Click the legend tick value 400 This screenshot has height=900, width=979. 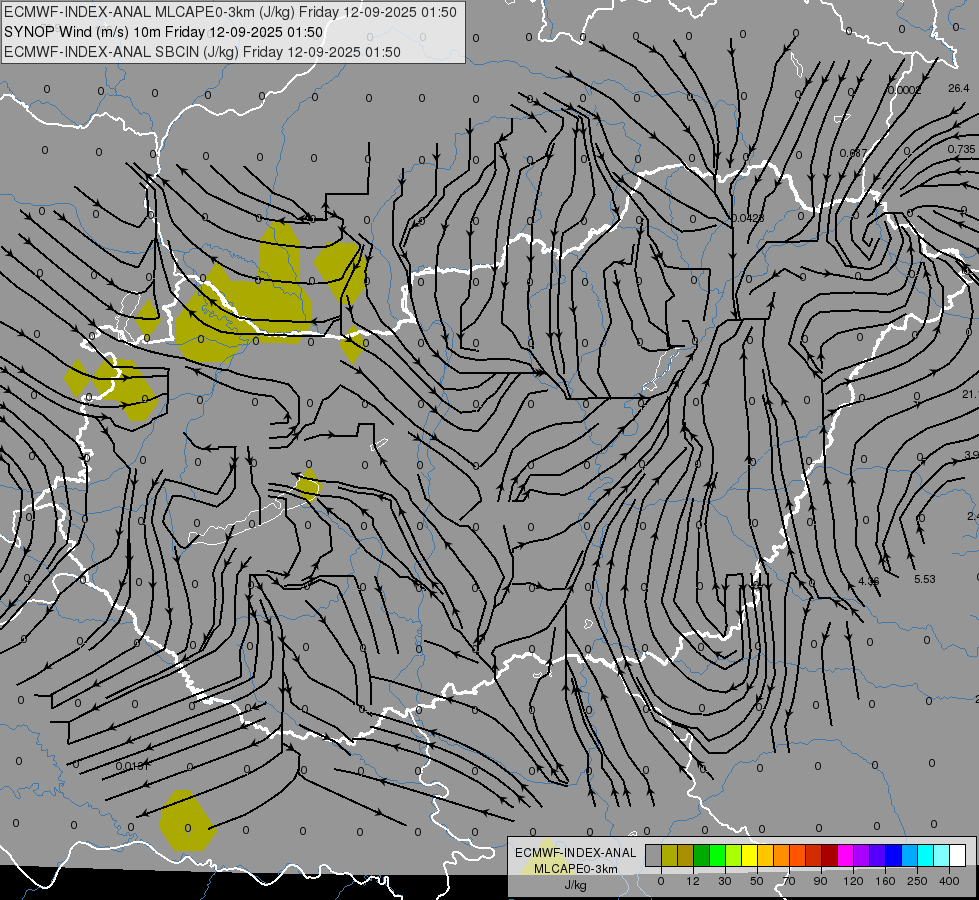pos(949,881)
